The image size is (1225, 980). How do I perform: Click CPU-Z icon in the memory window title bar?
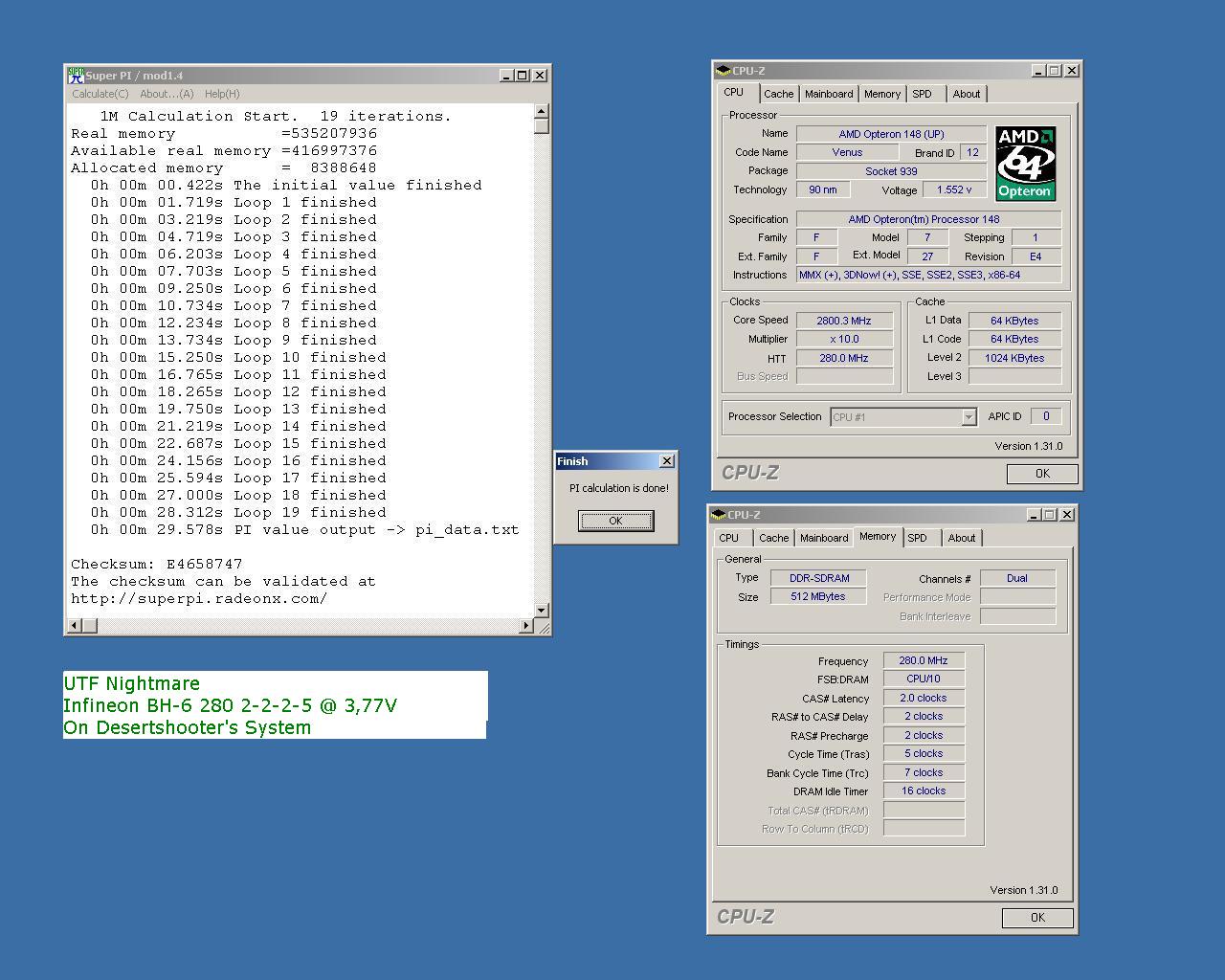coord(719,515)
